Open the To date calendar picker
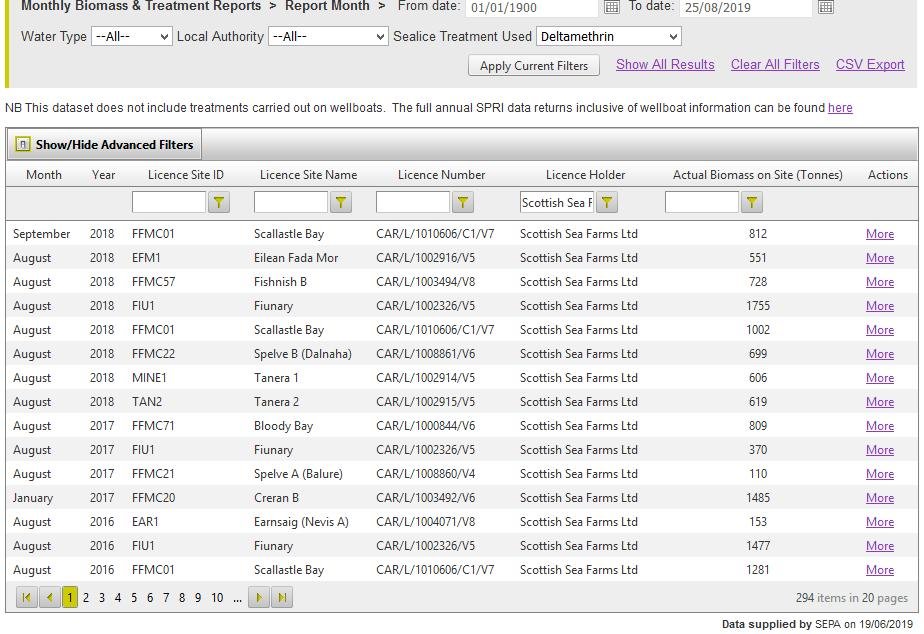Screen dimensions: 924x634 tap(825, 8)
